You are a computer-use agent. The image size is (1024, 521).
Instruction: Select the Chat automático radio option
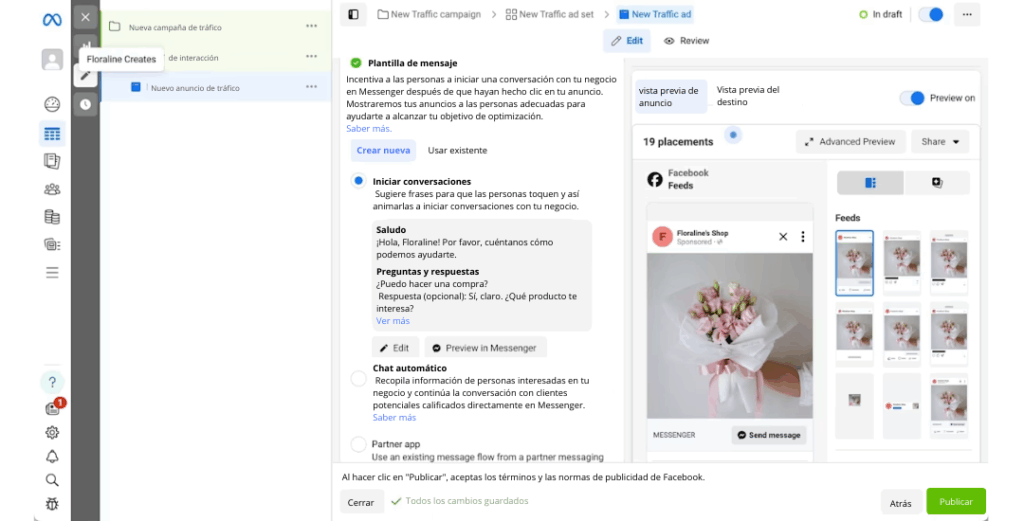click(x=358, y=378)
